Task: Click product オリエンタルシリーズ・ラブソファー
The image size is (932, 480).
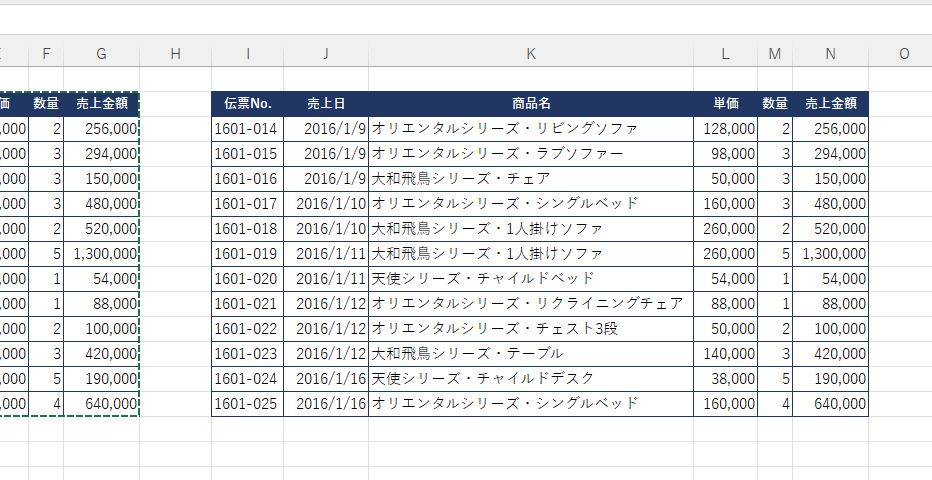Action: (x=531, y=154)
